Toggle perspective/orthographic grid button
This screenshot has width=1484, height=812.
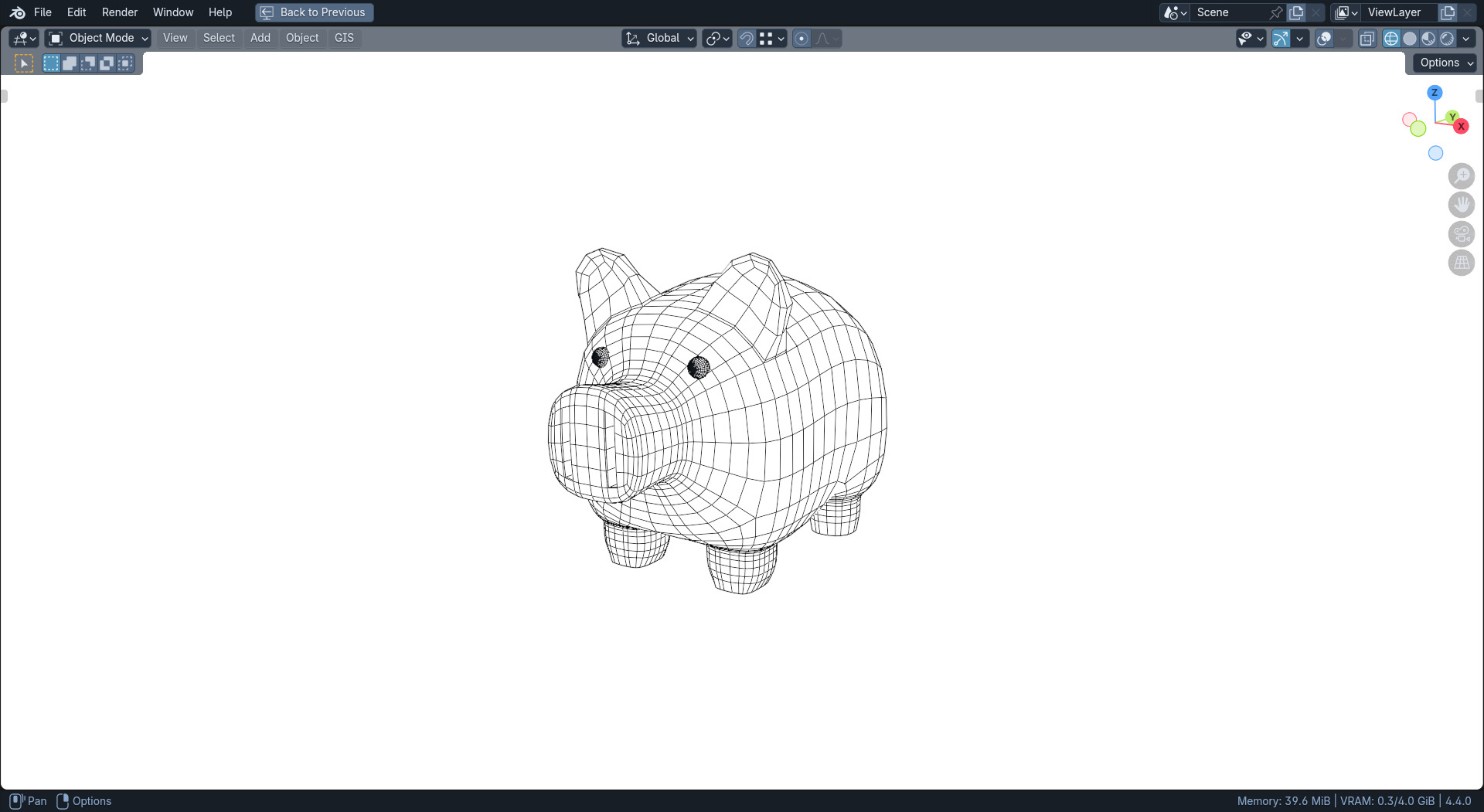(1461, 263)
